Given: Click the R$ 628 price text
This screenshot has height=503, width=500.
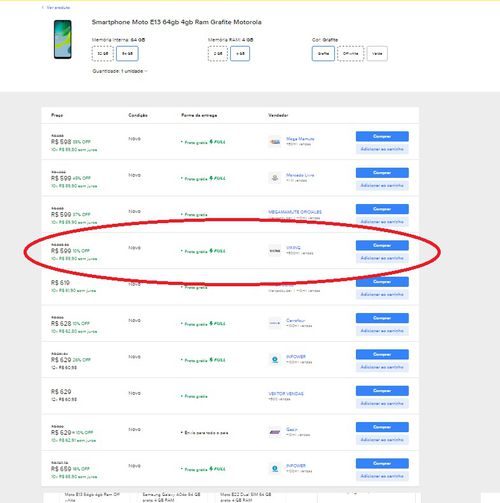Looking at the screenshot, I should [61, 323].
